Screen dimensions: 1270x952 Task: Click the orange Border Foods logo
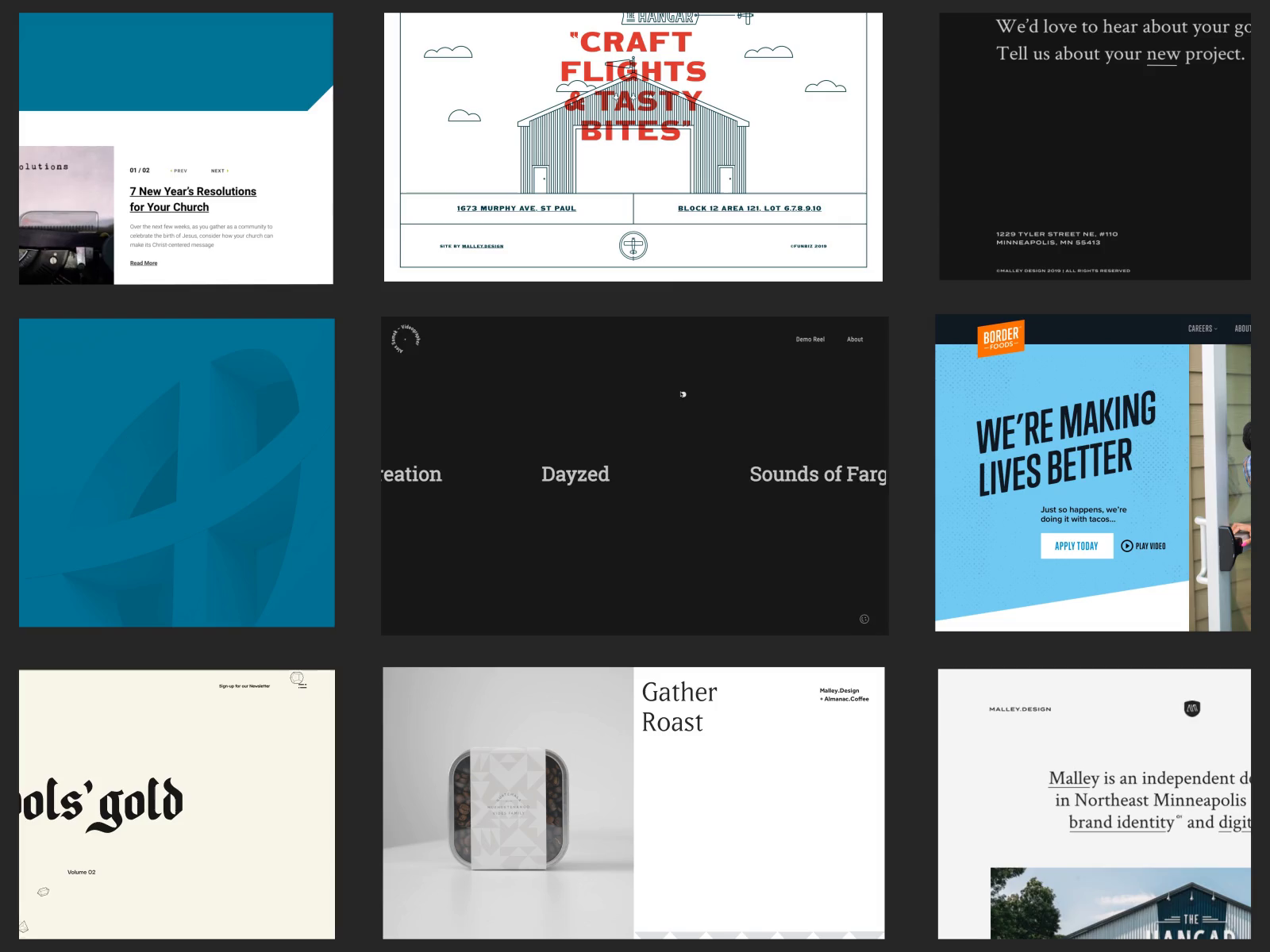[x=1000, y=339]
